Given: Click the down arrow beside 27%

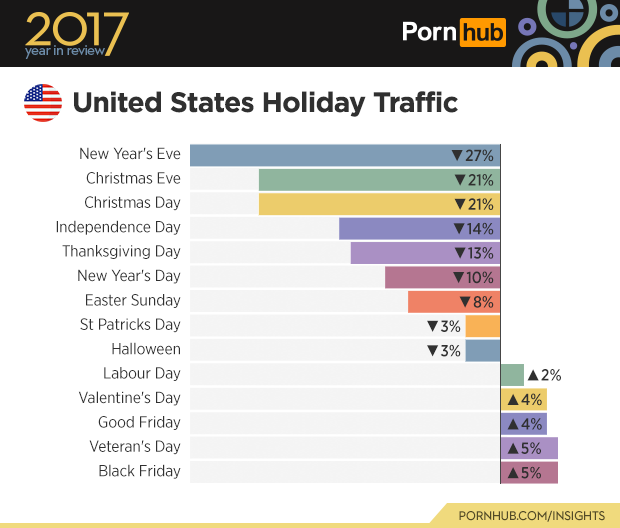Looking at the screenshot, I should coord(457,155).
